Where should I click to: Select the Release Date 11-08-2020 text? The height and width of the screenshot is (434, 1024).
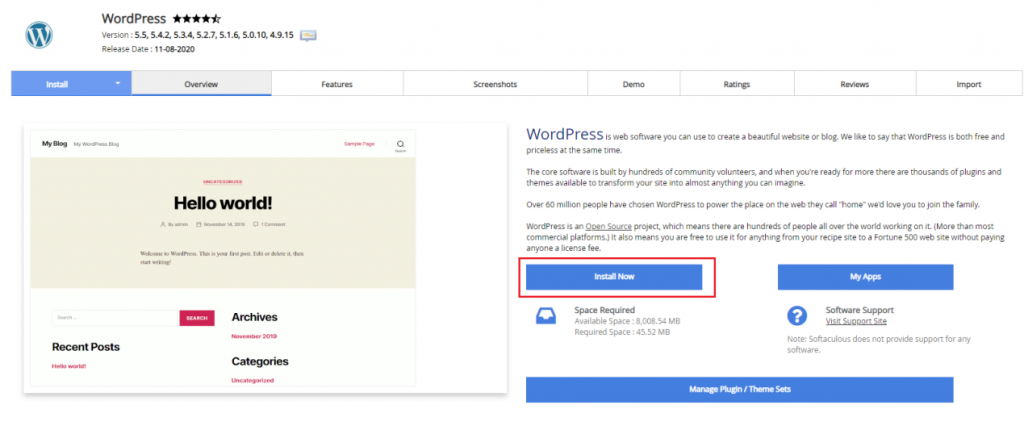pyautogui.click(x=148, y=49)
